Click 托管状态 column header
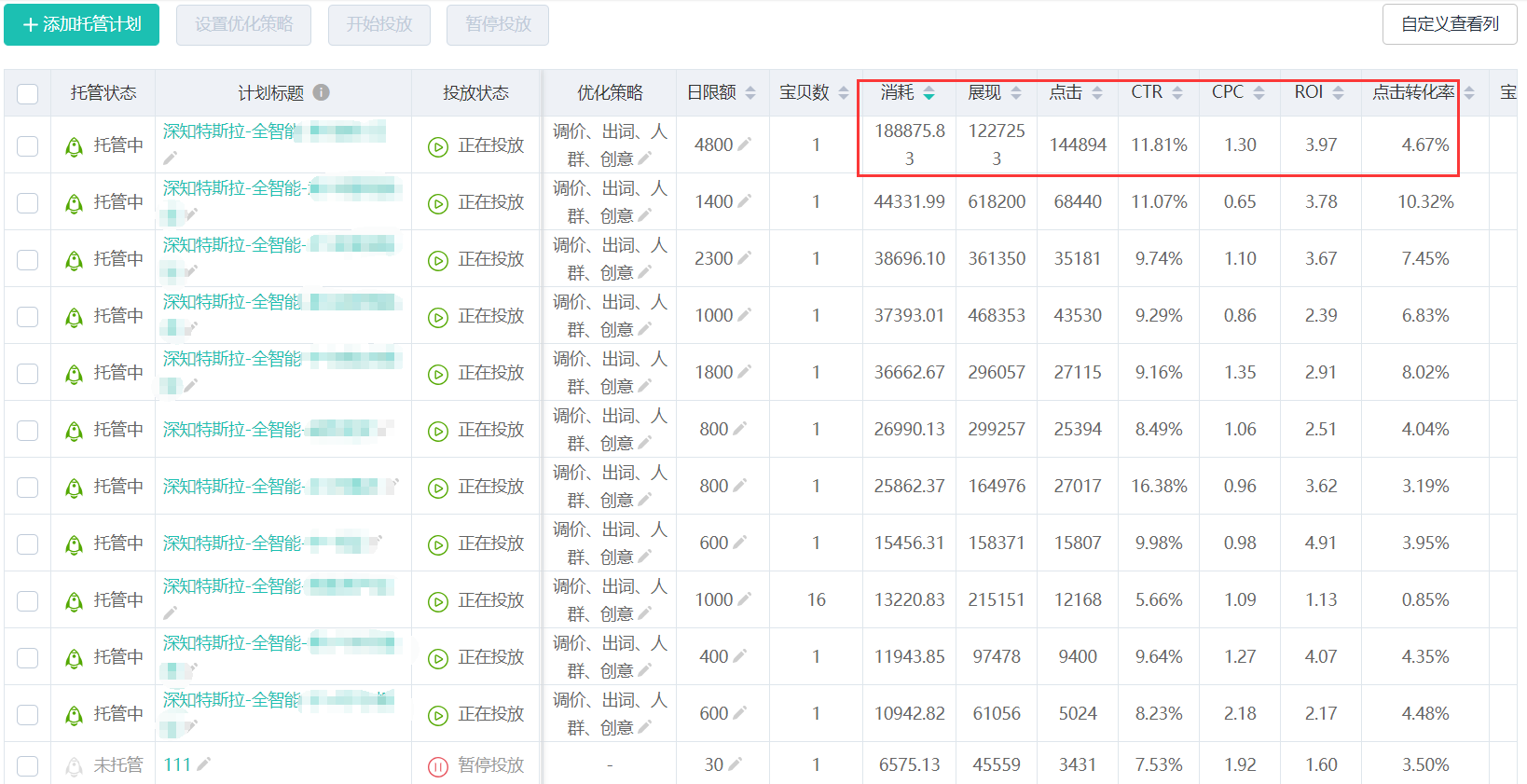1527x784 pixels. tap(103, 92)
